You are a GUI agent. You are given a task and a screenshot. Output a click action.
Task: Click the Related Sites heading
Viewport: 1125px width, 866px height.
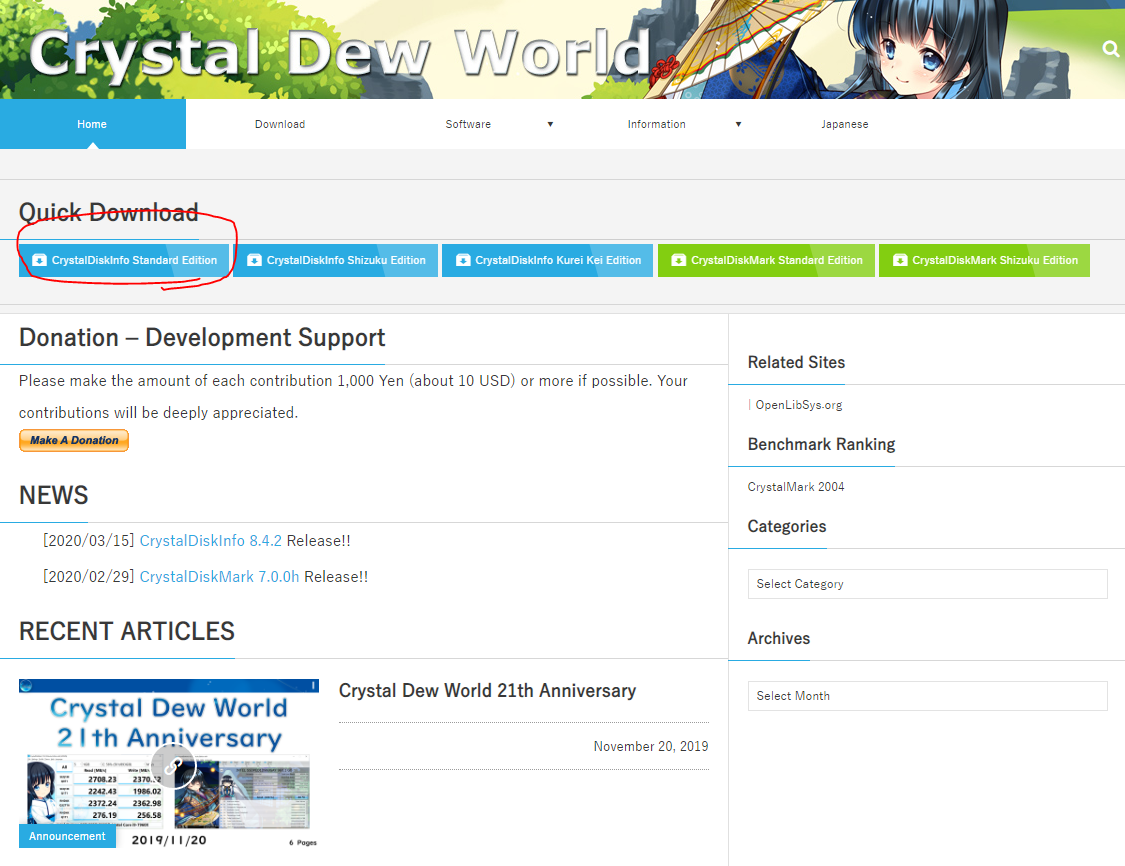pos(796,362)
